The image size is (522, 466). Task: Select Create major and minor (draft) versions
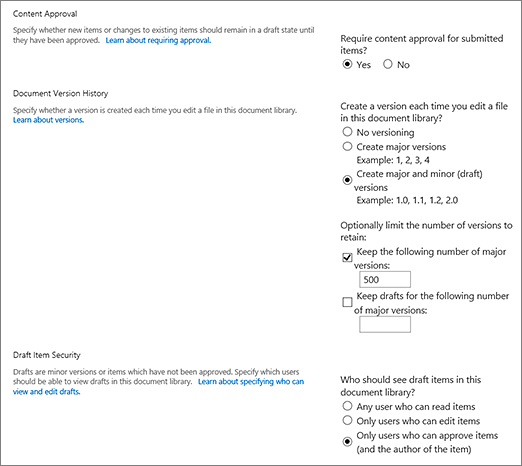point(347,180)
